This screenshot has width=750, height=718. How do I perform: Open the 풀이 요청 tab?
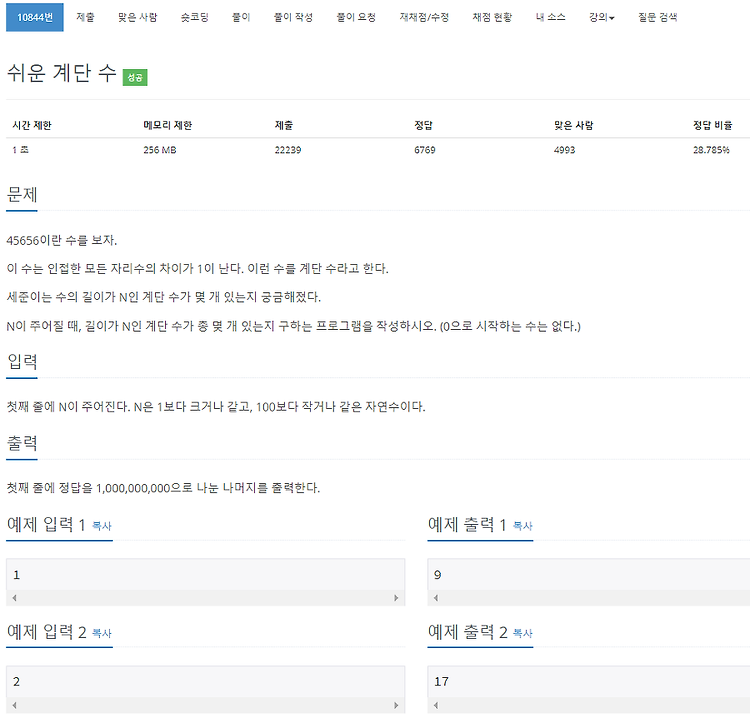click(356, 17)
